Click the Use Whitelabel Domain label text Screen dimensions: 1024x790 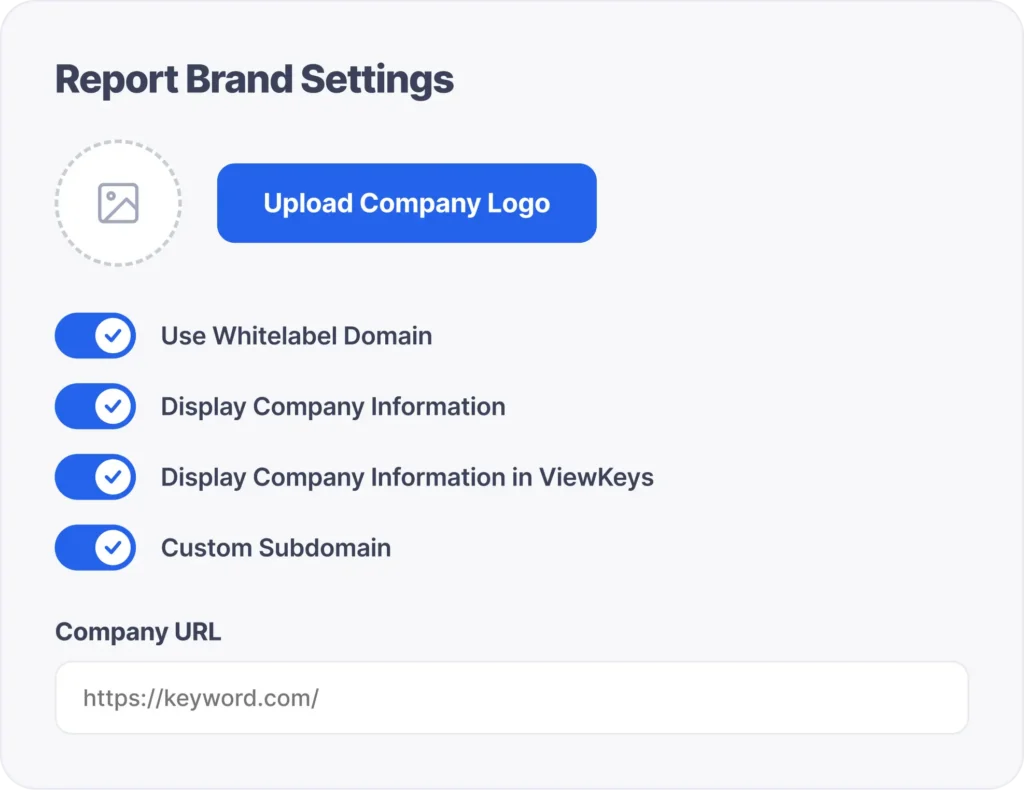[x=296, y=336]
